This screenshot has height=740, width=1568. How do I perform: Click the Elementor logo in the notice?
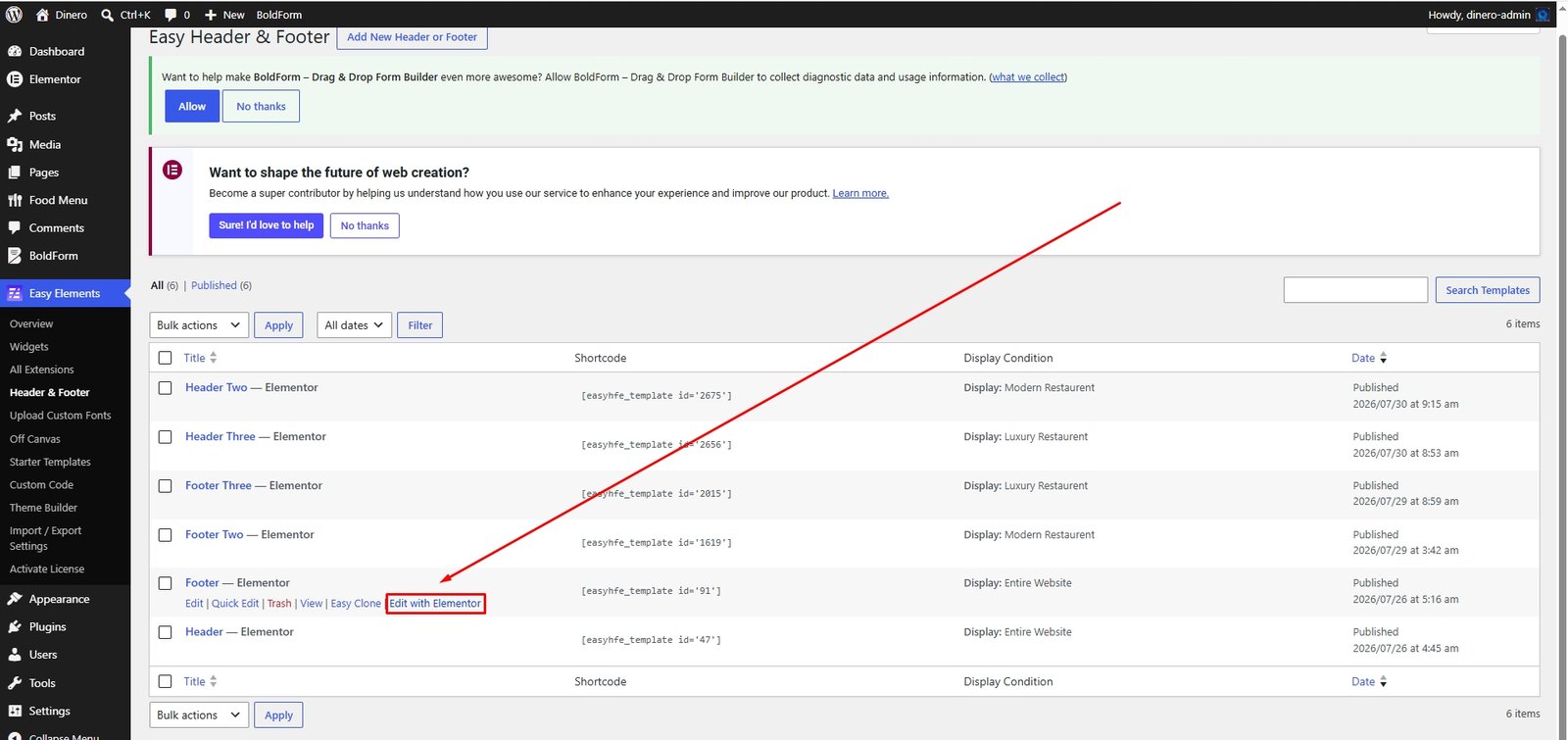[172, 170]
